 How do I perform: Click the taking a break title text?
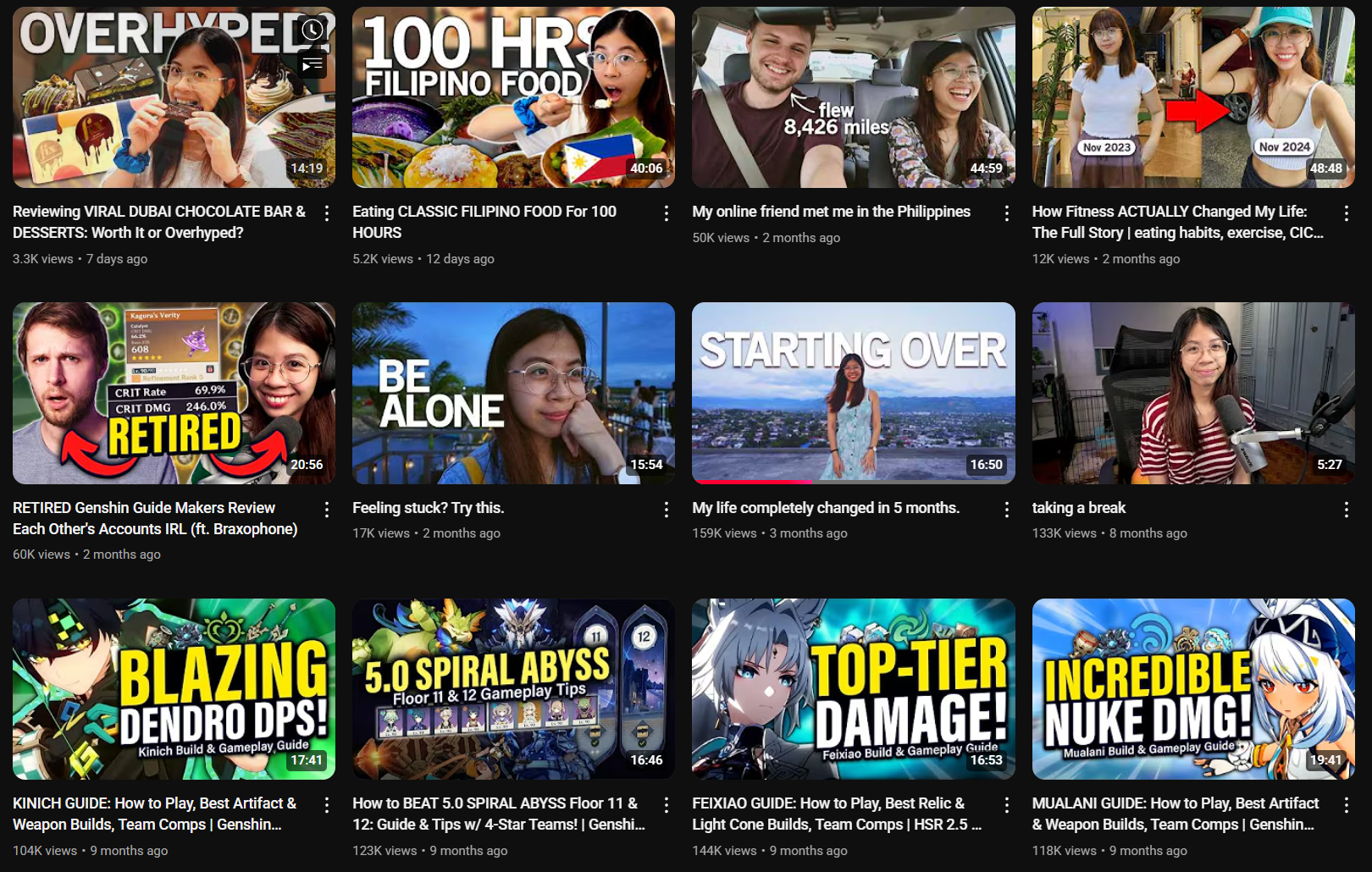point(1079,508)
